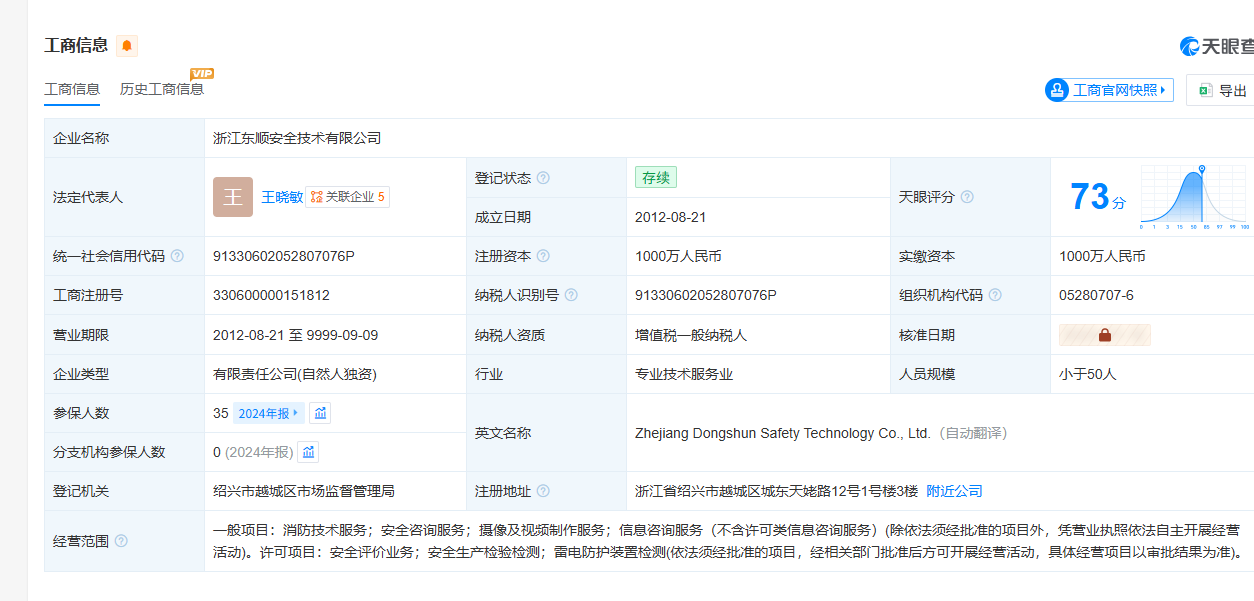The height and width of the screenshot is (601, 1254).
Task: Click help icon beside 天眼评分
Action: pos(967,197)
